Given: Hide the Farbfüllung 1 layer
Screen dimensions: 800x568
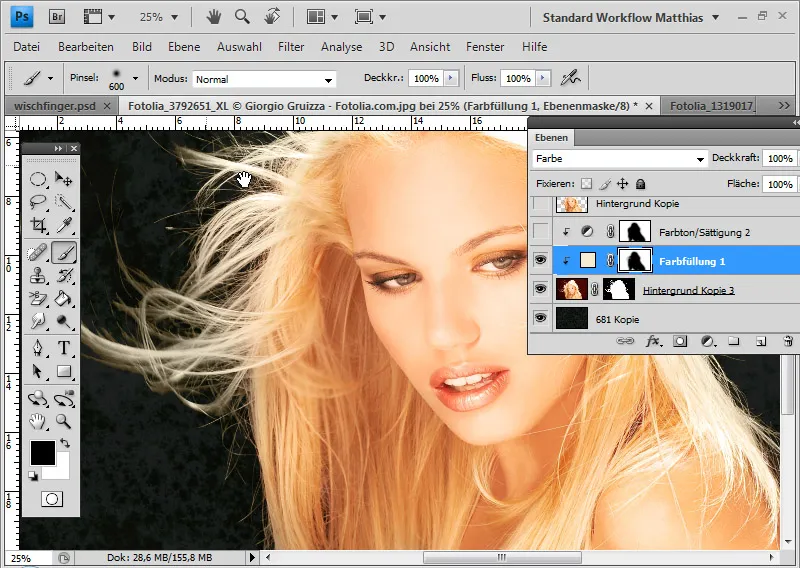Looking at the screenshot, I should tap(540, 260).
